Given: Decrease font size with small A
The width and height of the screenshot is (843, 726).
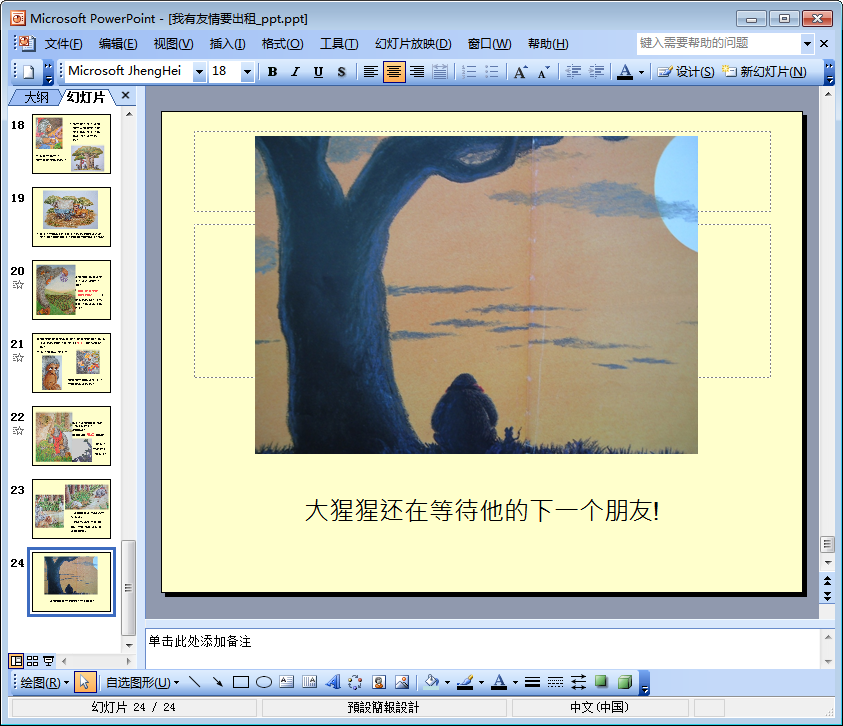Looking at the screenshot, I should coord(544,72).
